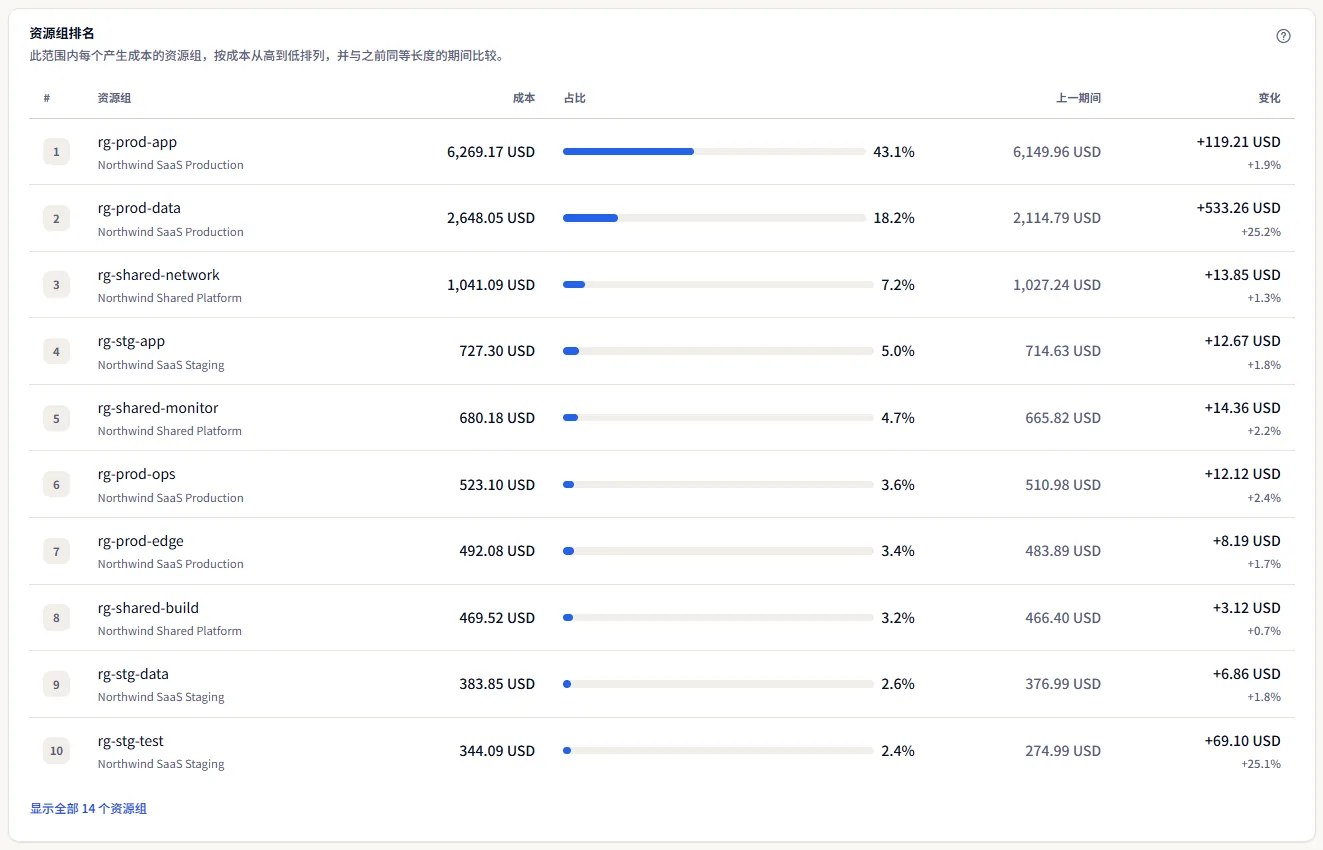Click the 6,269.17 USD cost value
Image resolution: width=1323 pixels, height=850 pixels.
tap(491, 152)
